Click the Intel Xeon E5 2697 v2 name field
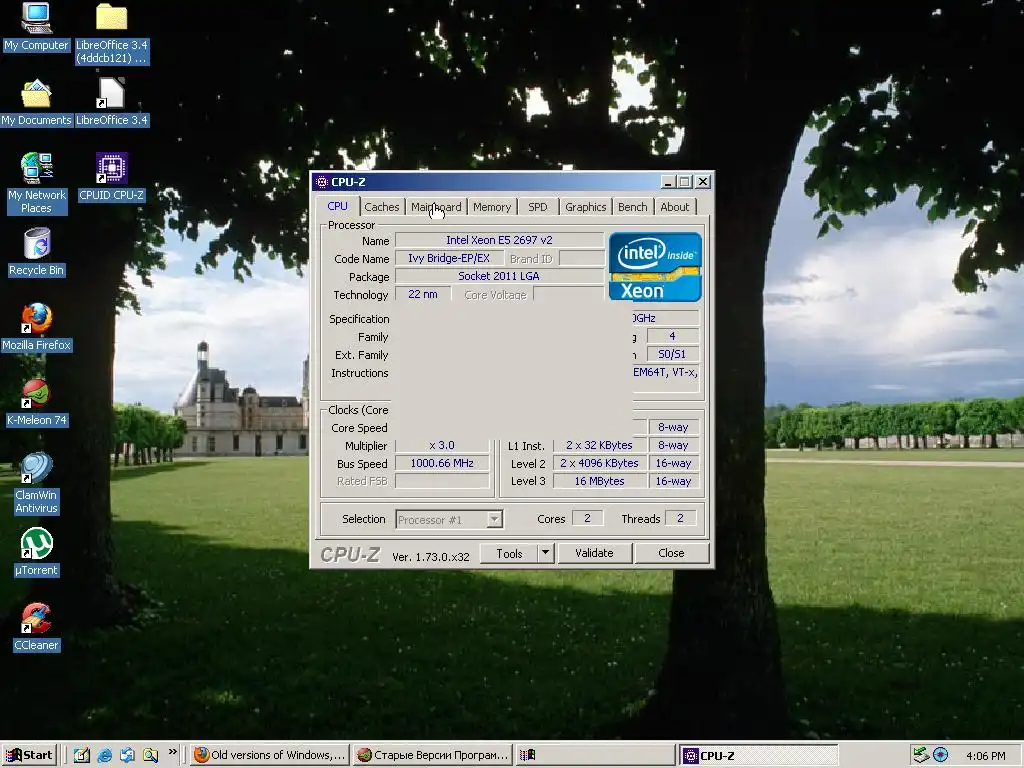This screenshot has height=768, width=1024. click(500, 240)
